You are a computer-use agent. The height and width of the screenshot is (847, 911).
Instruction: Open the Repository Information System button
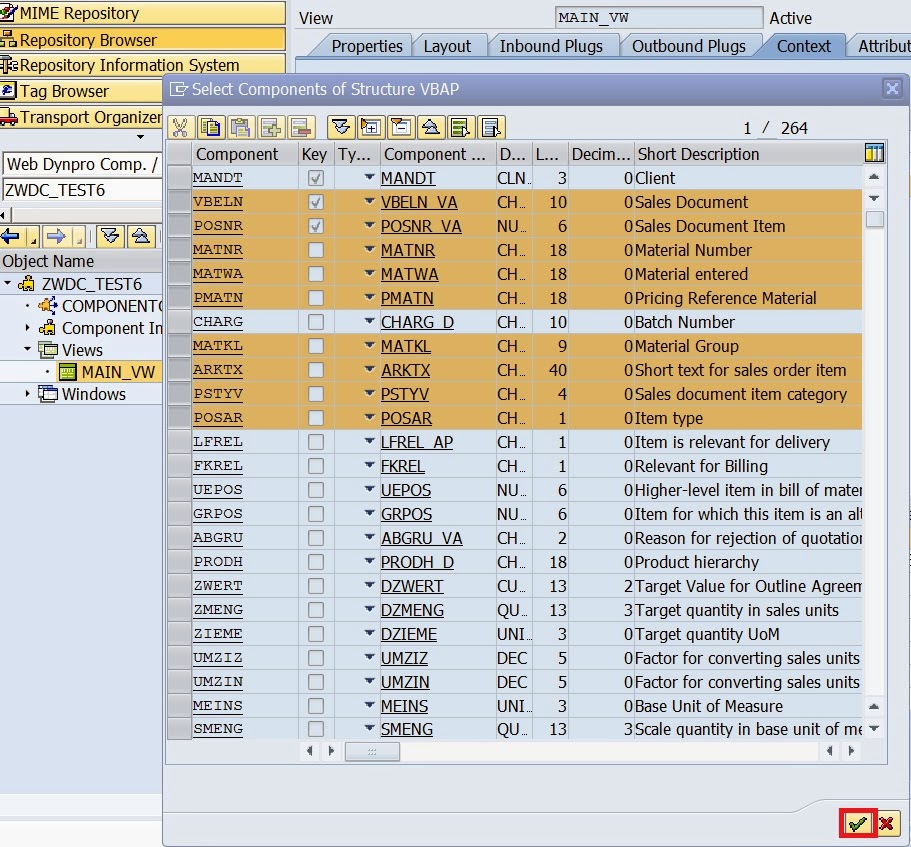tap(129, 65)
